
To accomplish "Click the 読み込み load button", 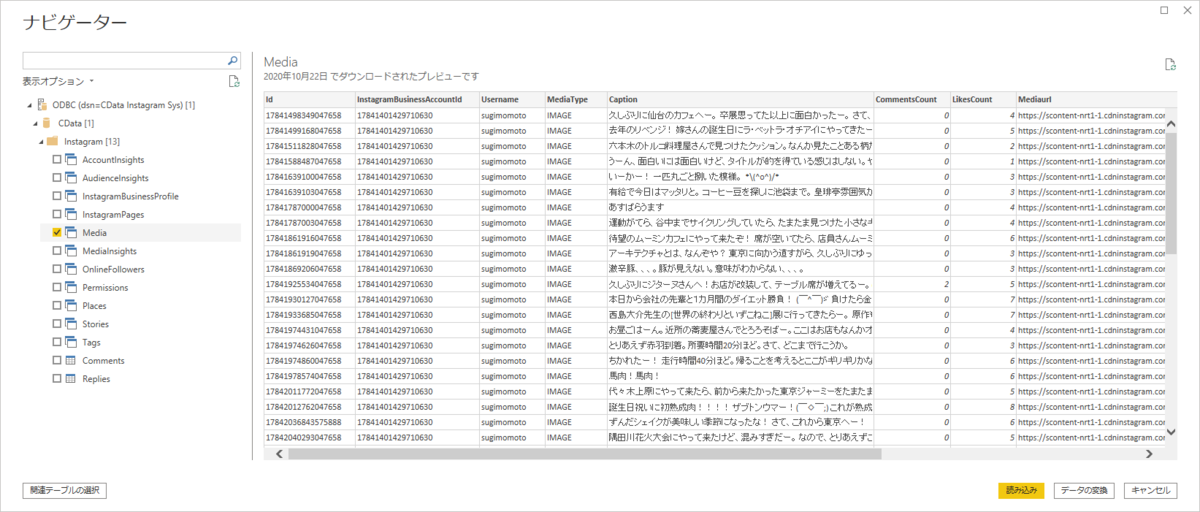I will click(1021, 490).
